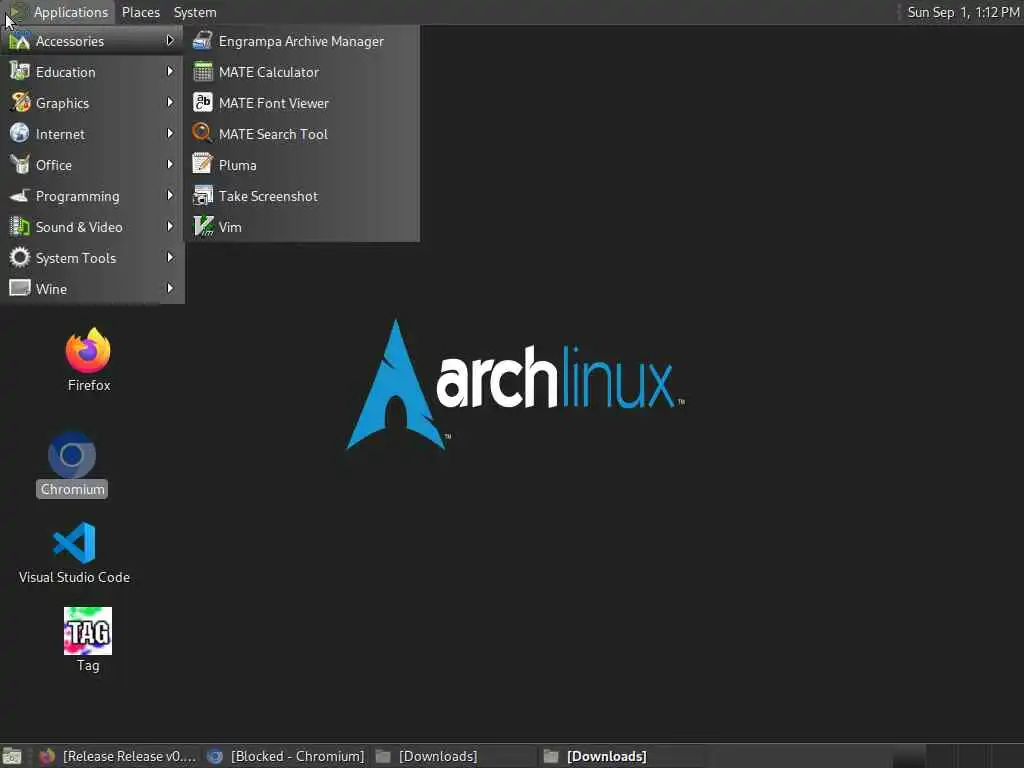Click Chromium icon in taskbar
The image size is (1024, 768).
coord(215,756)
